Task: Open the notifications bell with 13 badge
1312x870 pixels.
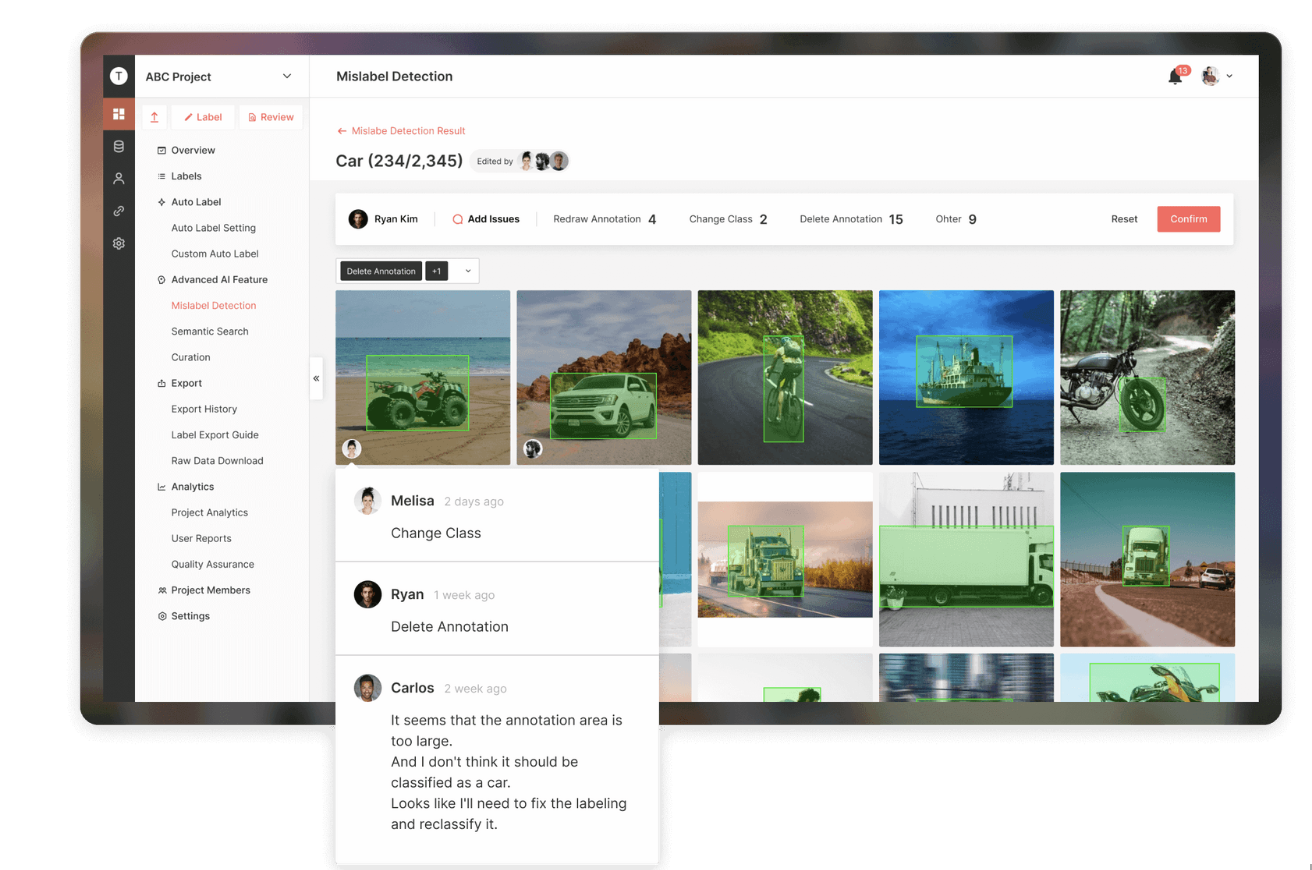Action: click(1177, 76)
